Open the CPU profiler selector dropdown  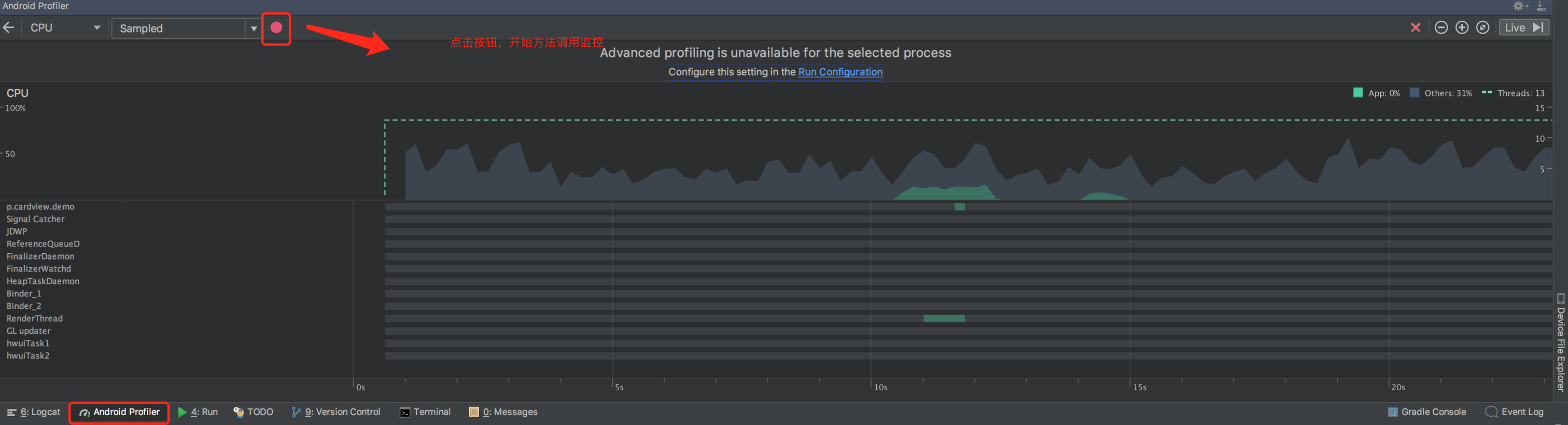64,28
